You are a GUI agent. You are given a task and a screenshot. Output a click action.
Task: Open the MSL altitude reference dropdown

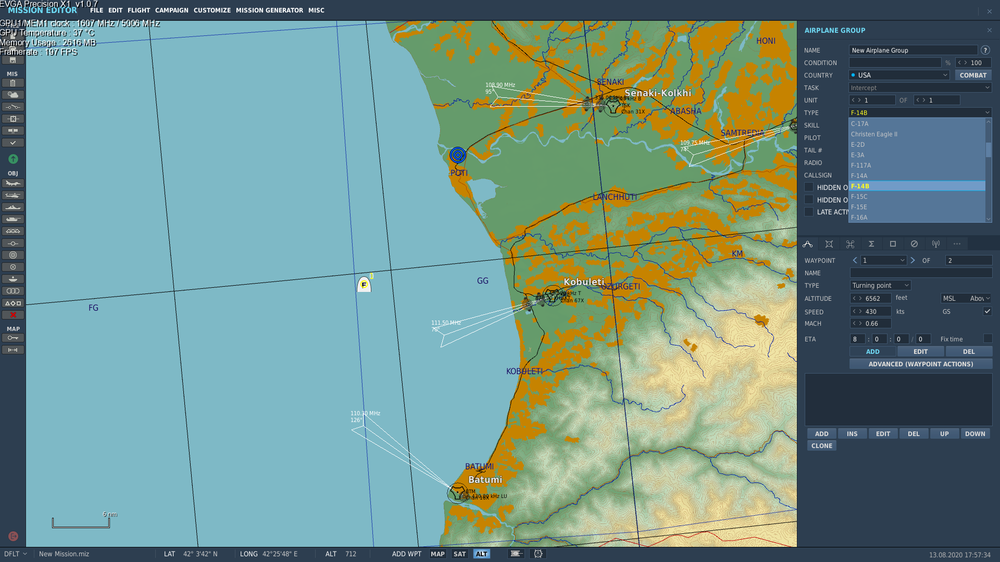966,298
